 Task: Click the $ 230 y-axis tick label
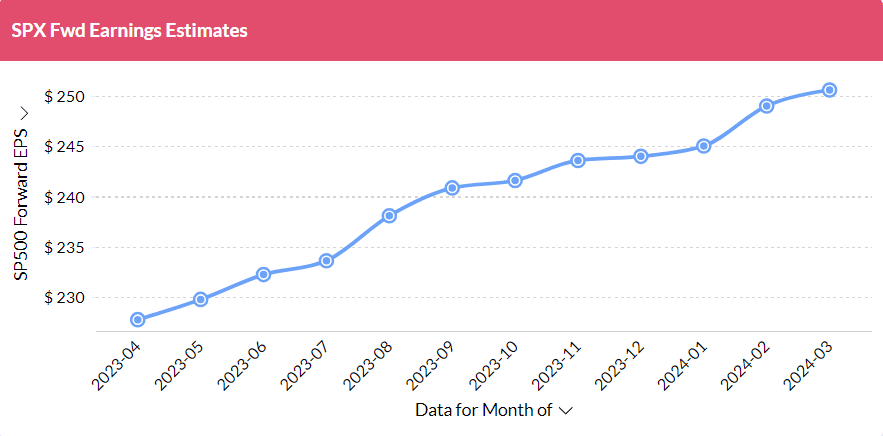(x=66, y=298)
